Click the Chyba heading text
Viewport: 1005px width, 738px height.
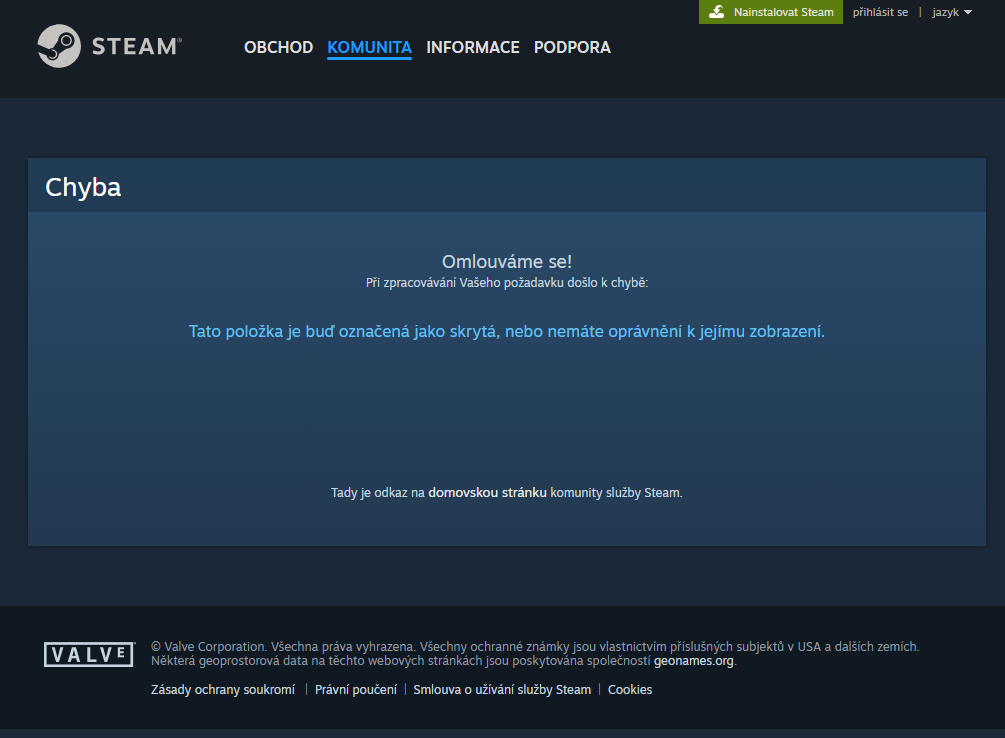83,187
